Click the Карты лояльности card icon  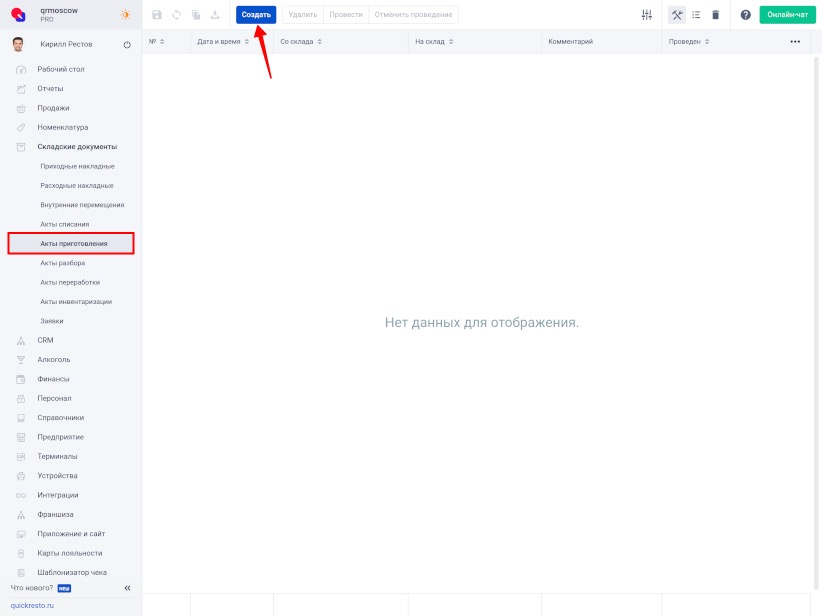coord(21,554)
